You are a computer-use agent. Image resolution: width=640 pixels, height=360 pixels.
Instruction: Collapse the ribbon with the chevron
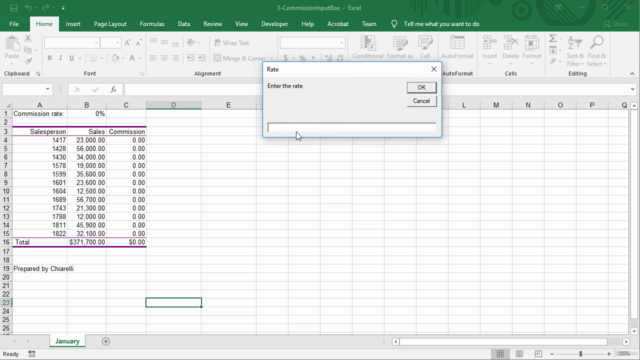pos(632,74)
